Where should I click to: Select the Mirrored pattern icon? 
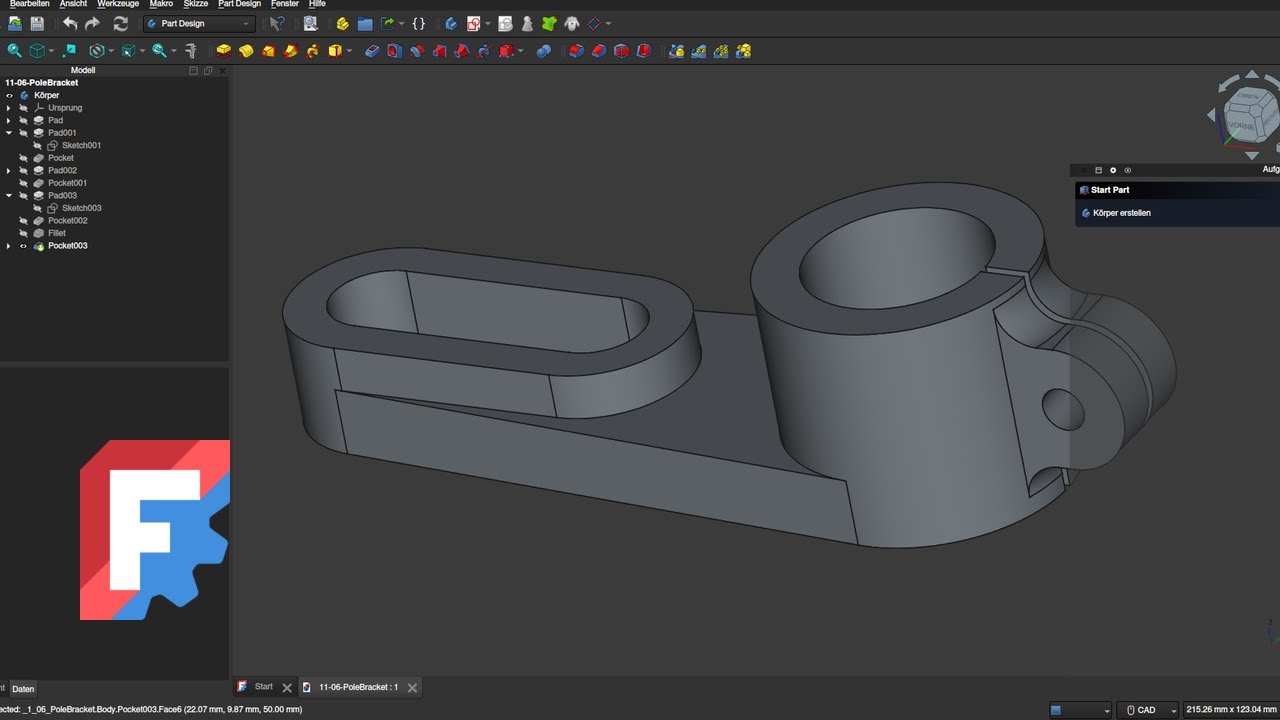click(x=676, y=50)
